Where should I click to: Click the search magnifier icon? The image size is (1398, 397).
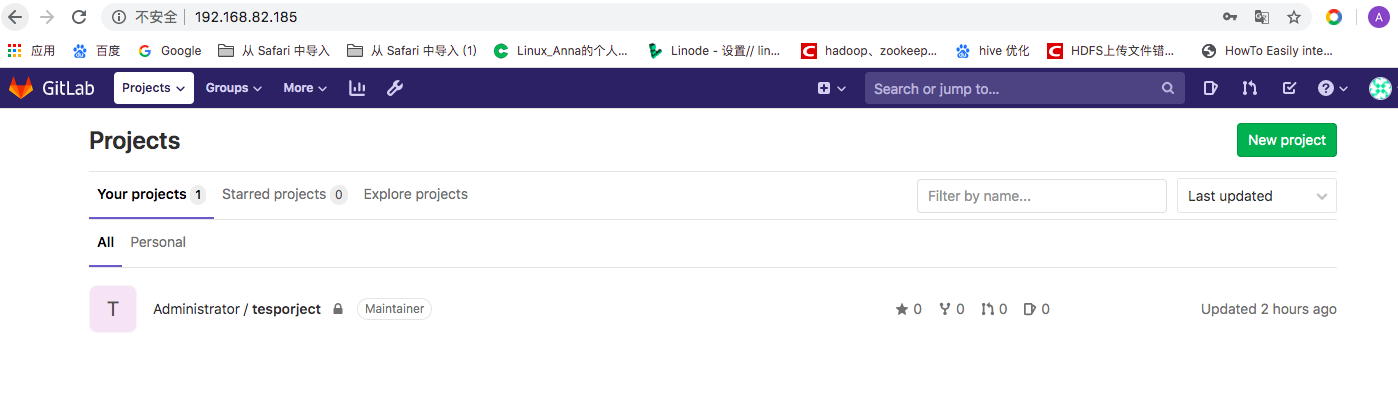[1168, 88]
